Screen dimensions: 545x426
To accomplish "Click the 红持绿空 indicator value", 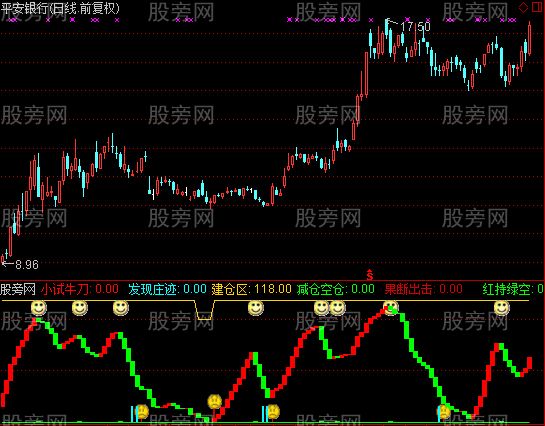I will click(513, 289).
